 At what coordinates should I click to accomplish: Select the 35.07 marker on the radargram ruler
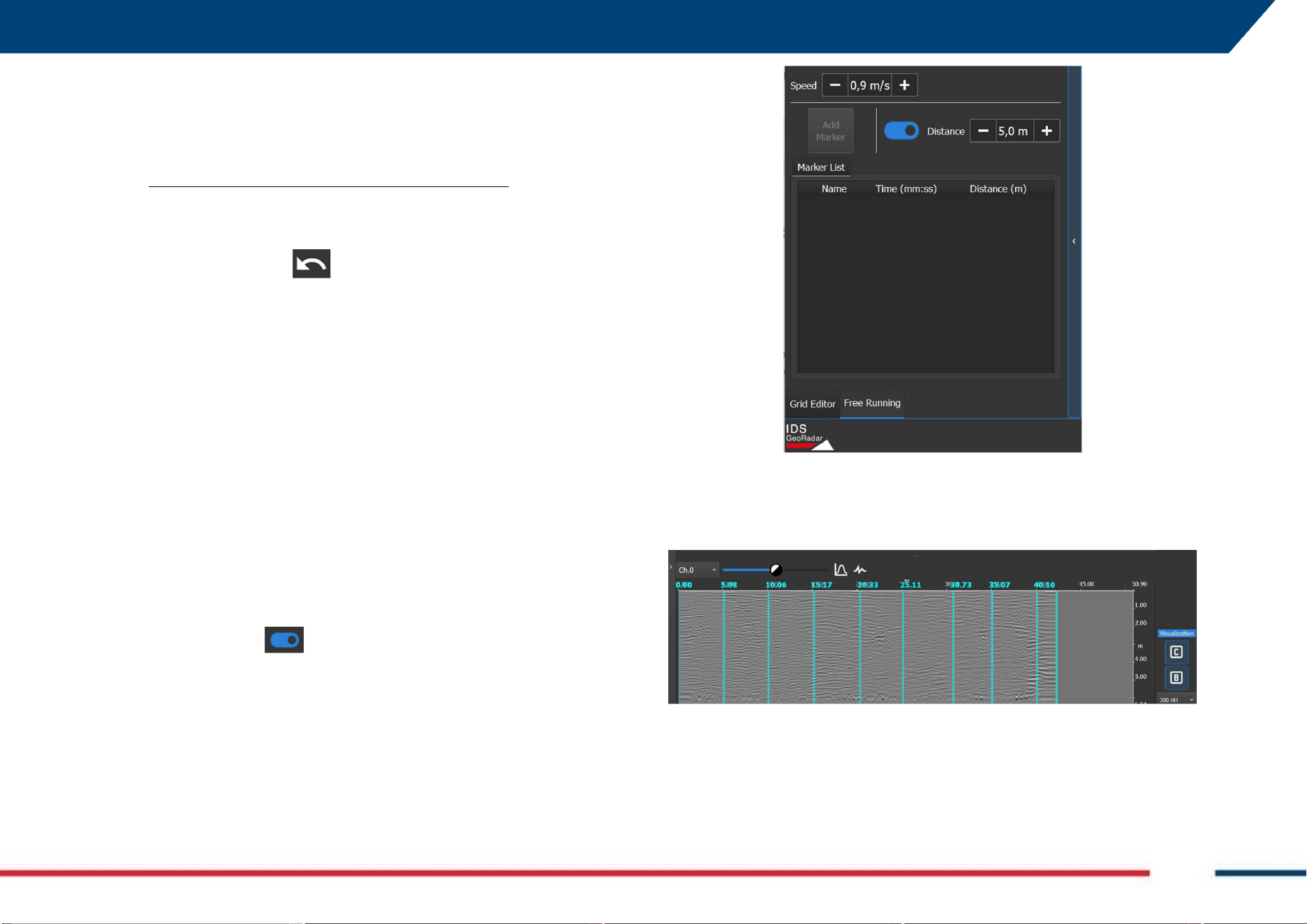point(1000,585)
